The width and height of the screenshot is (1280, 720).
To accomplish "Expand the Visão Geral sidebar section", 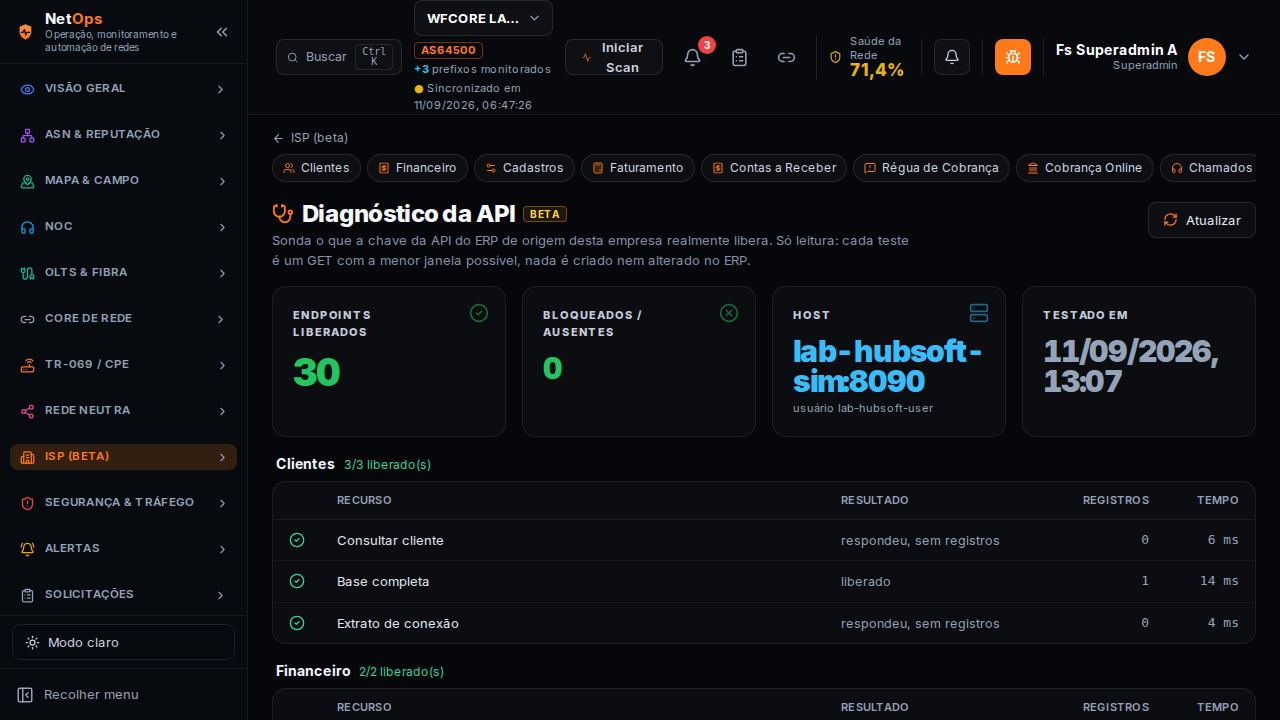I will (123, 89).
